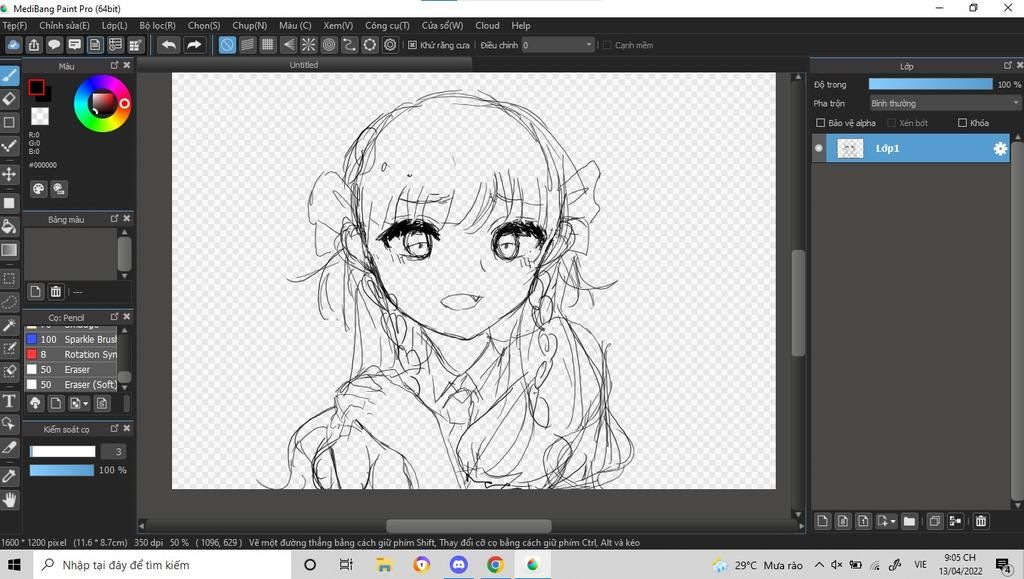This screenshot has width=1024, height=579.
Task: Open brush add dropdown arrow in Cọ panel
Action: [x=85, y=404]
